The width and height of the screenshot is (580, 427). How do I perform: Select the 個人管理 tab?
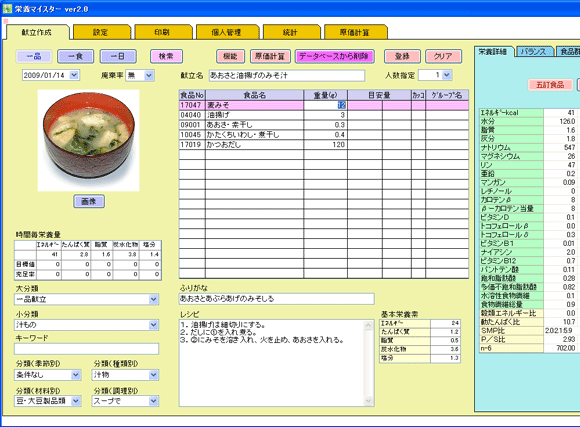[227, 33]
